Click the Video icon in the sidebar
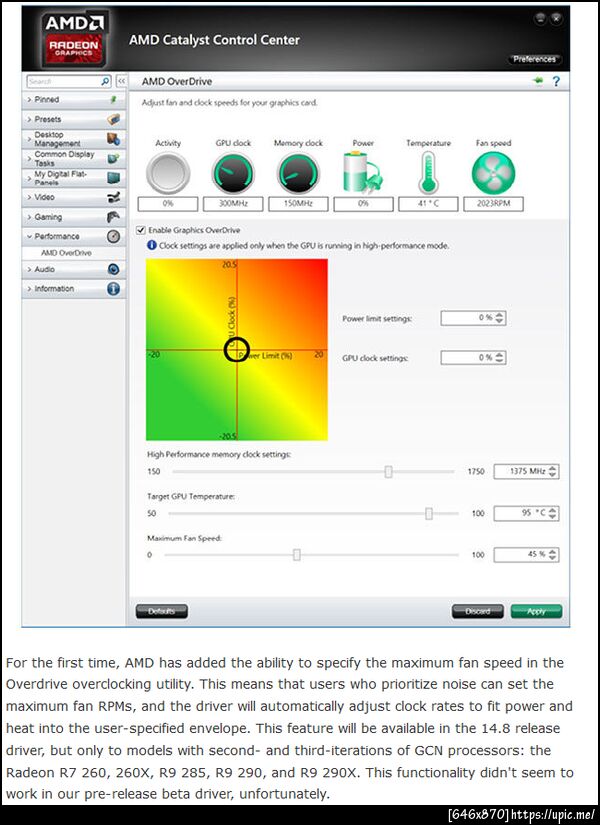 coord(113,197)
